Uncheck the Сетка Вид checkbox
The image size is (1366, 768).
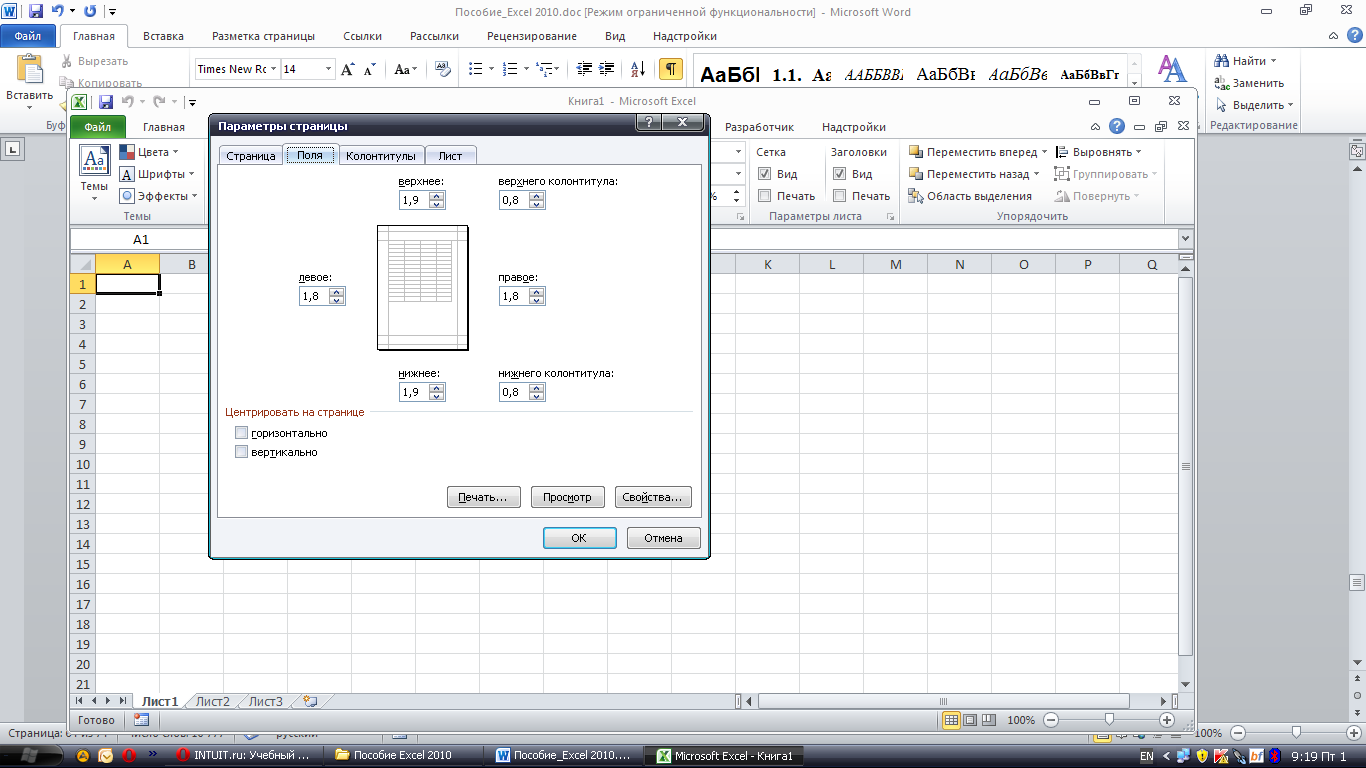pyautogui.click(x=764, y=174)
